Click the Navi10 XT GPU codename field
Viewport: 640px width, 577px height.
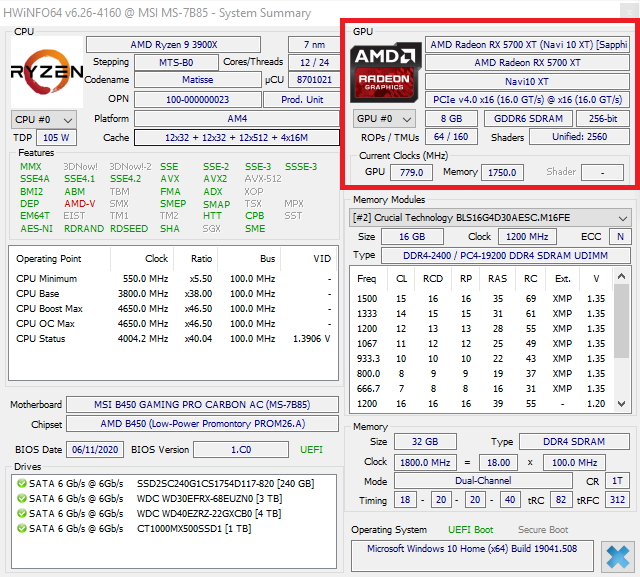click(x=527, y=82)
